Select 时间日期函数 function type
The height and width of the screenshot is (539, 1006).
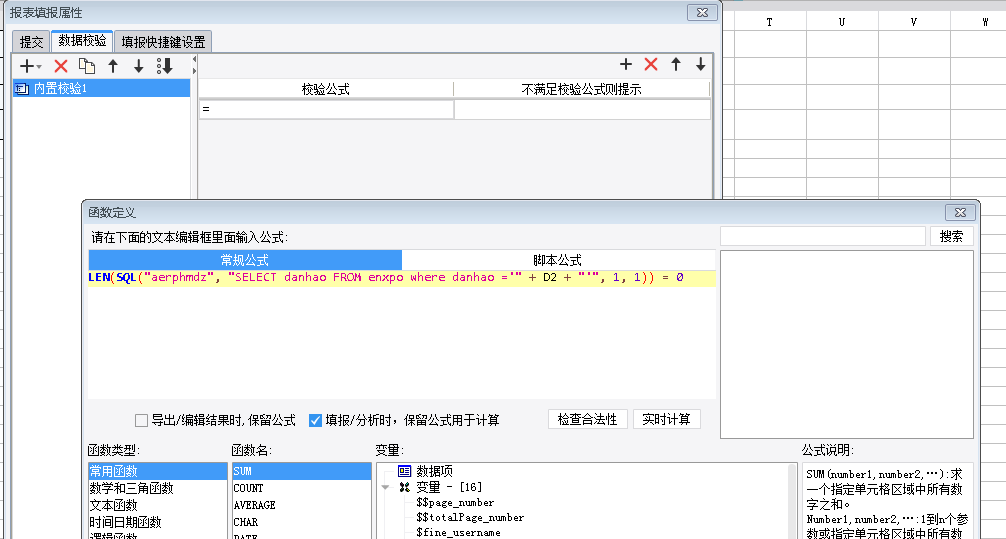pyautogui.click(x=157, y=522)
